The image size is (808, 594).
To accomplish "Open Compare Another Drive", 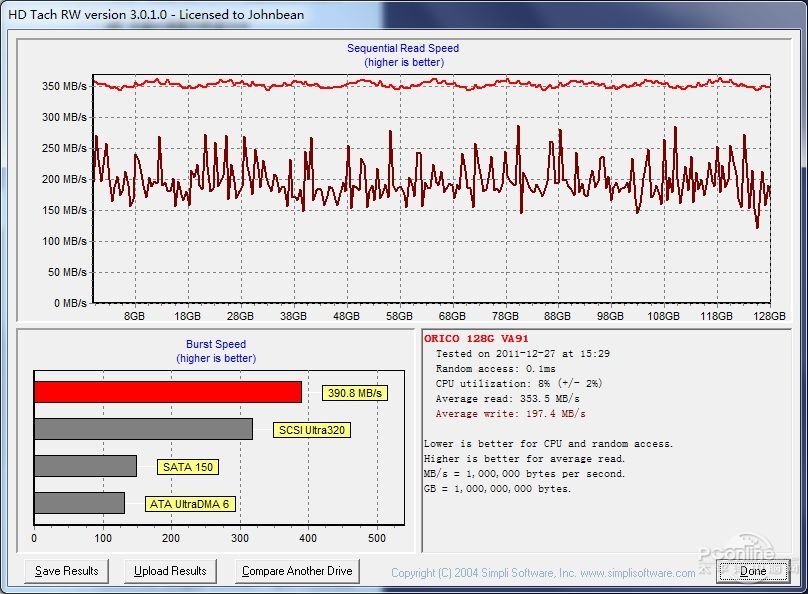I will pos(297,571).
